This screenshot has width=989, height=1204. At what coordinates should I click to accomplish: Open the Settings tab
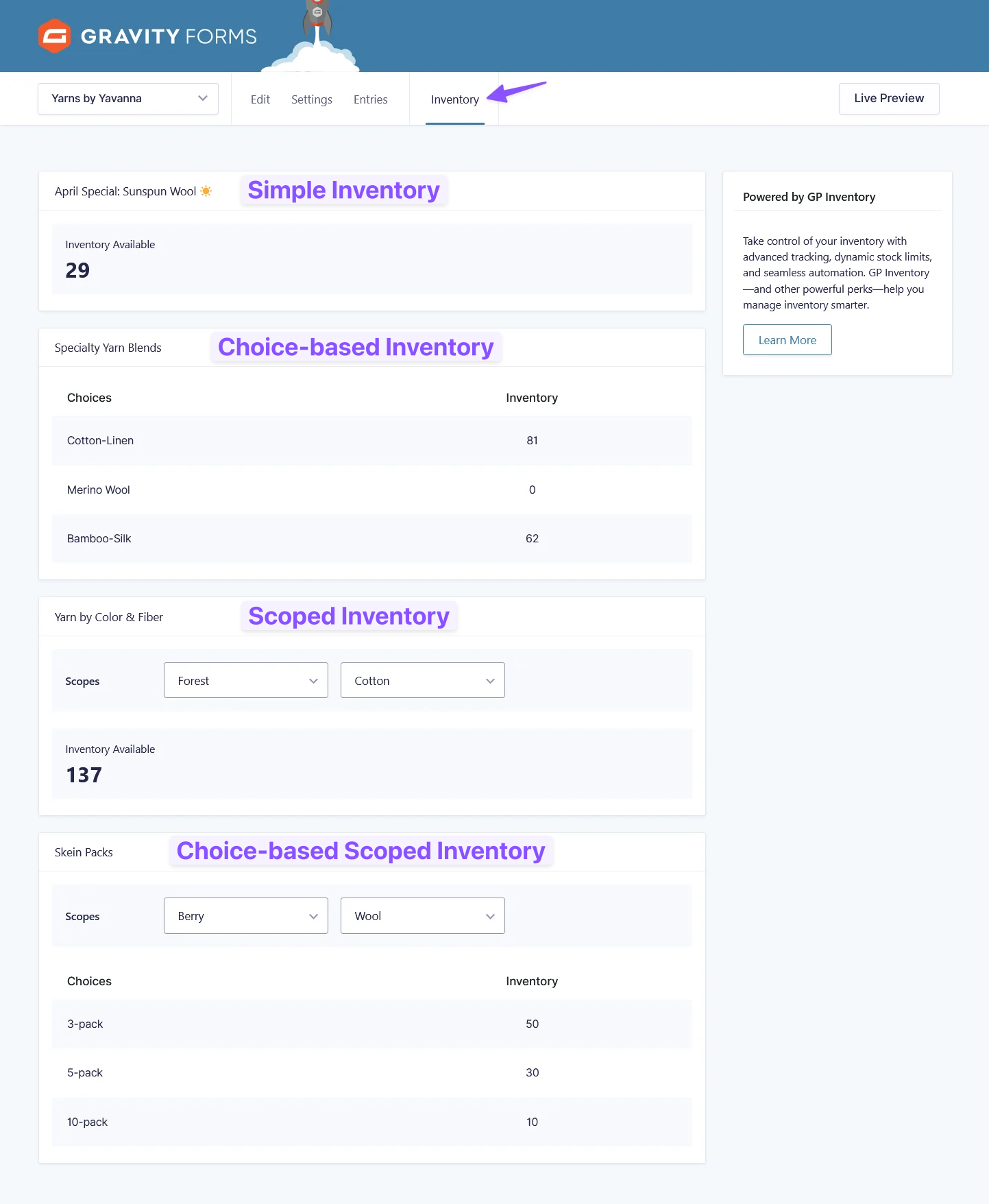[x=311, y=99]
